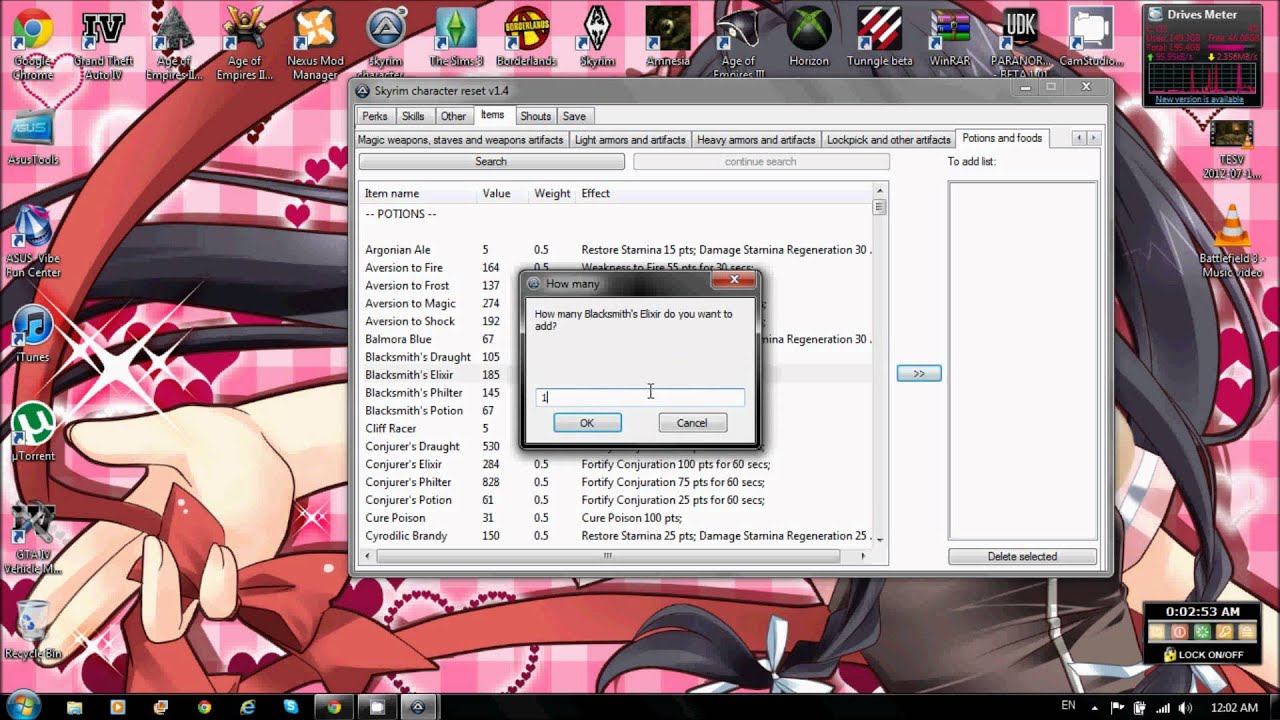Click the red power button in lock widget
Screen dimensions: 1280x720
pyautogui.click(x=1178, y=632)
